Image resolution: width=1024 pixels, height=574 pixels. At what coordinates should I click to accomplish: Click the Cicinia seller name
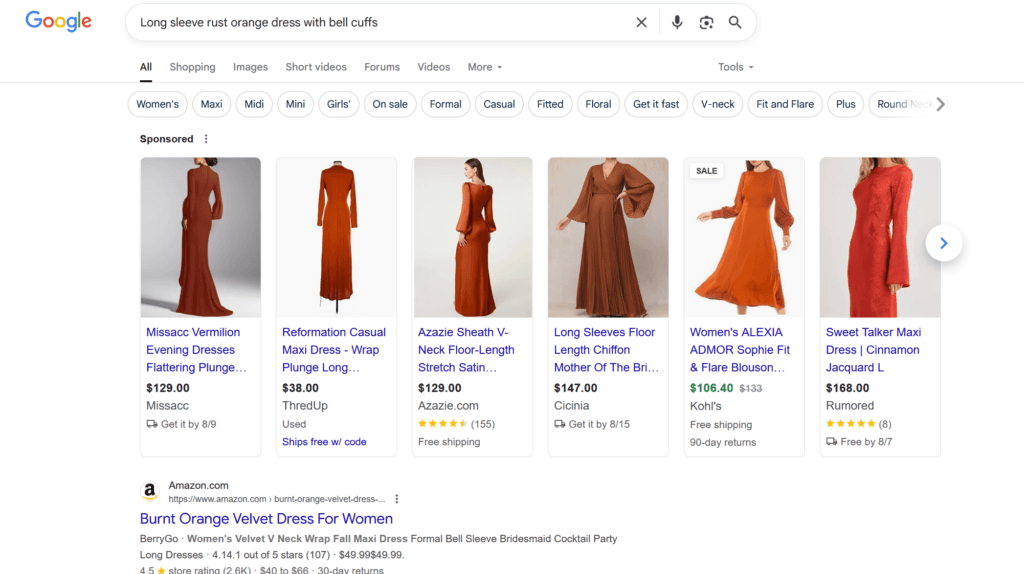[x=571, y=406]
